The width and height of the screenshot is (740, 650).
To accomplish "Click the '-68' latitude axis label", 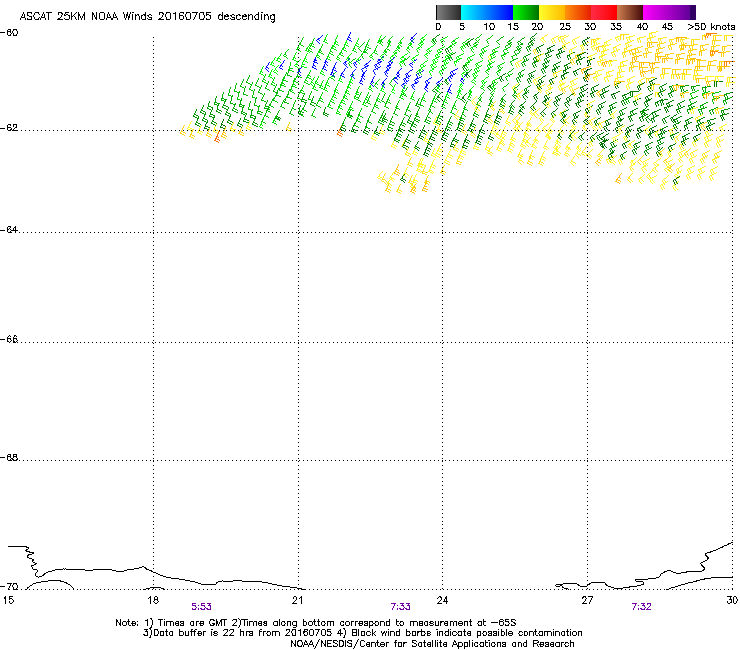I will pos(9,458).
